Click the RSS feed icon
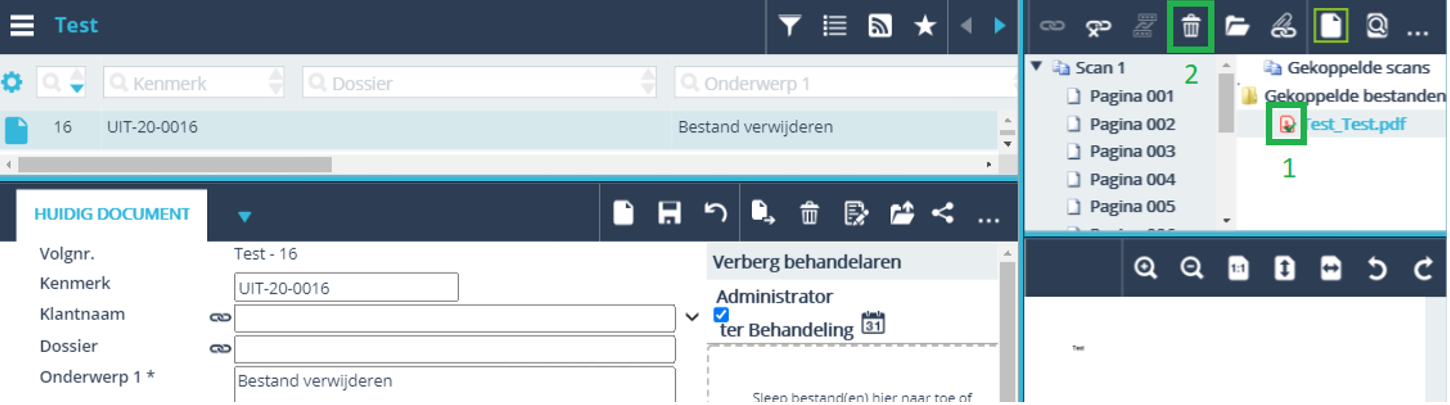 tap(880, 26)
